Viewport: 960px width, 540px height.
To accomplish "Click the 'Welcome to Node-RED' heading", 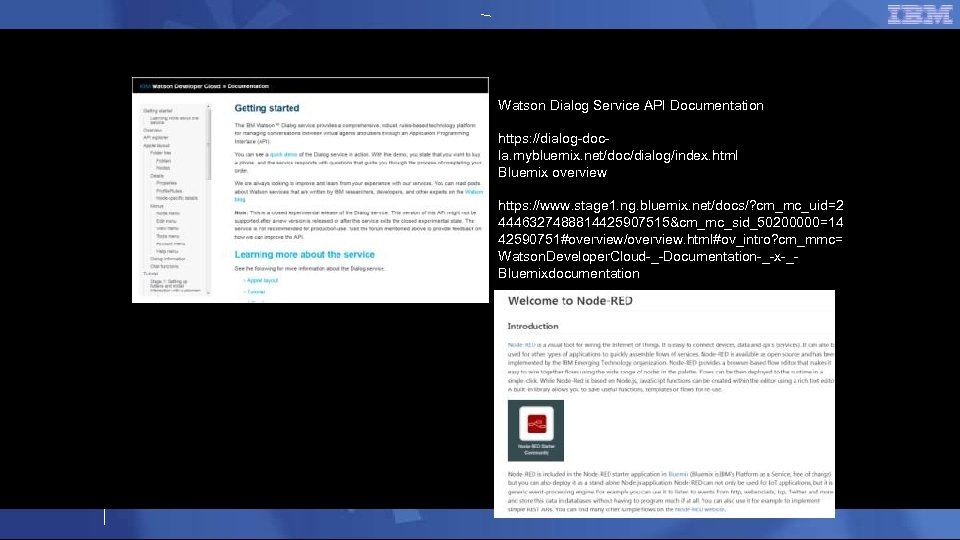I will (x=570, y=301).
